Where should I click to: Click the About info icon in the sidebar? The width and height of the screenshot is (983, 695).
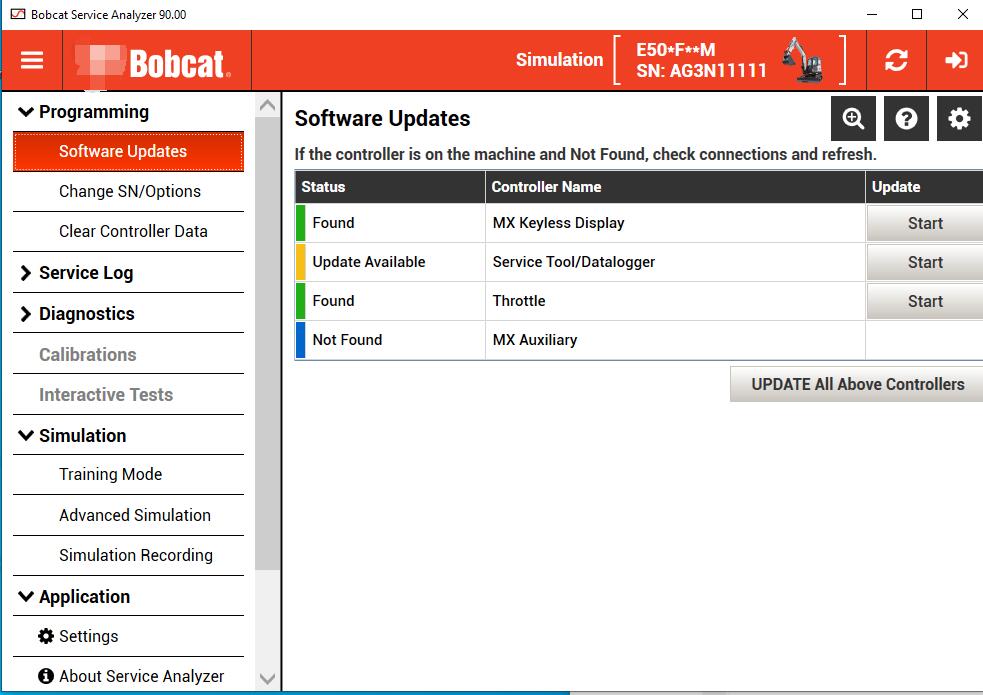pyautogui.click(x=46, y=676)
